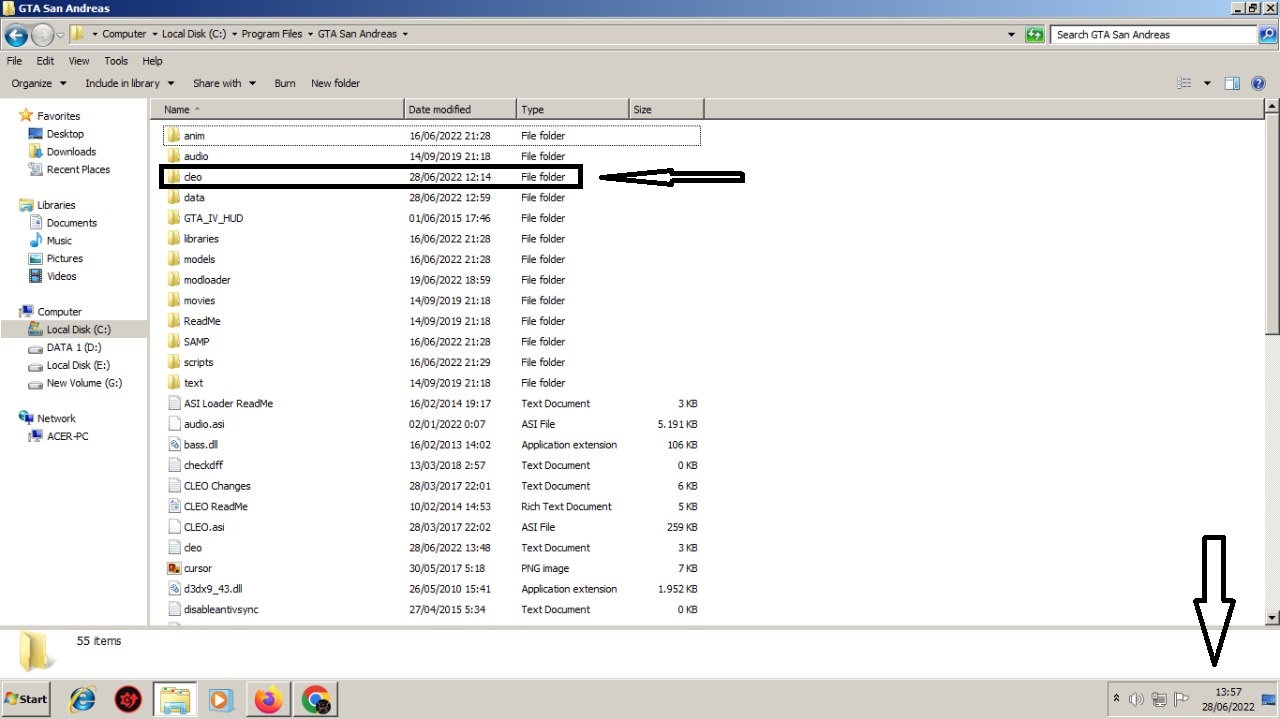The image size is (1280, 719).
Task: Go back with the Back arrow button
Action: tap(16, 35)
